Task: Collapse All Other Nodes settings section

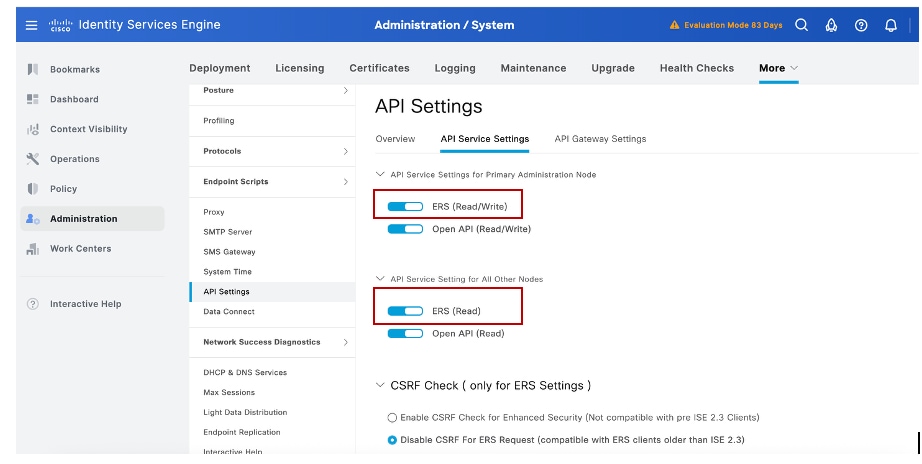Action: [x=380, y=279]
